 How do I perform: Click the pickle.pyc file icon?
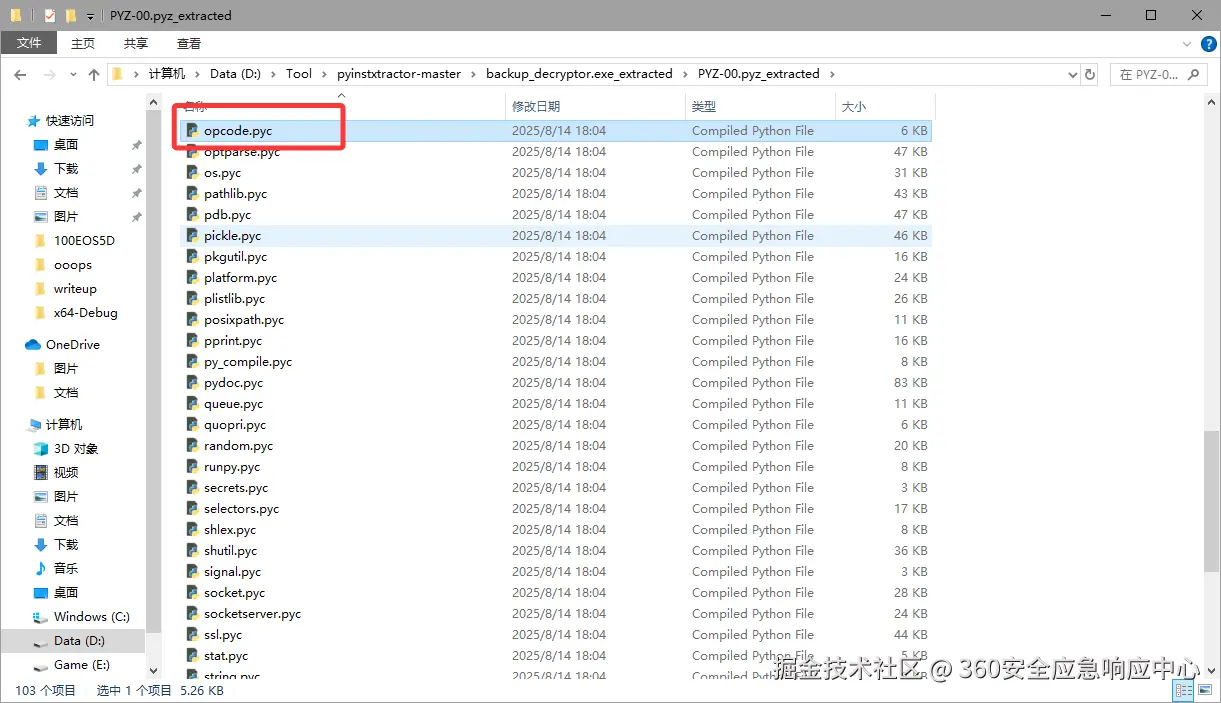click(x=192, y=236)
